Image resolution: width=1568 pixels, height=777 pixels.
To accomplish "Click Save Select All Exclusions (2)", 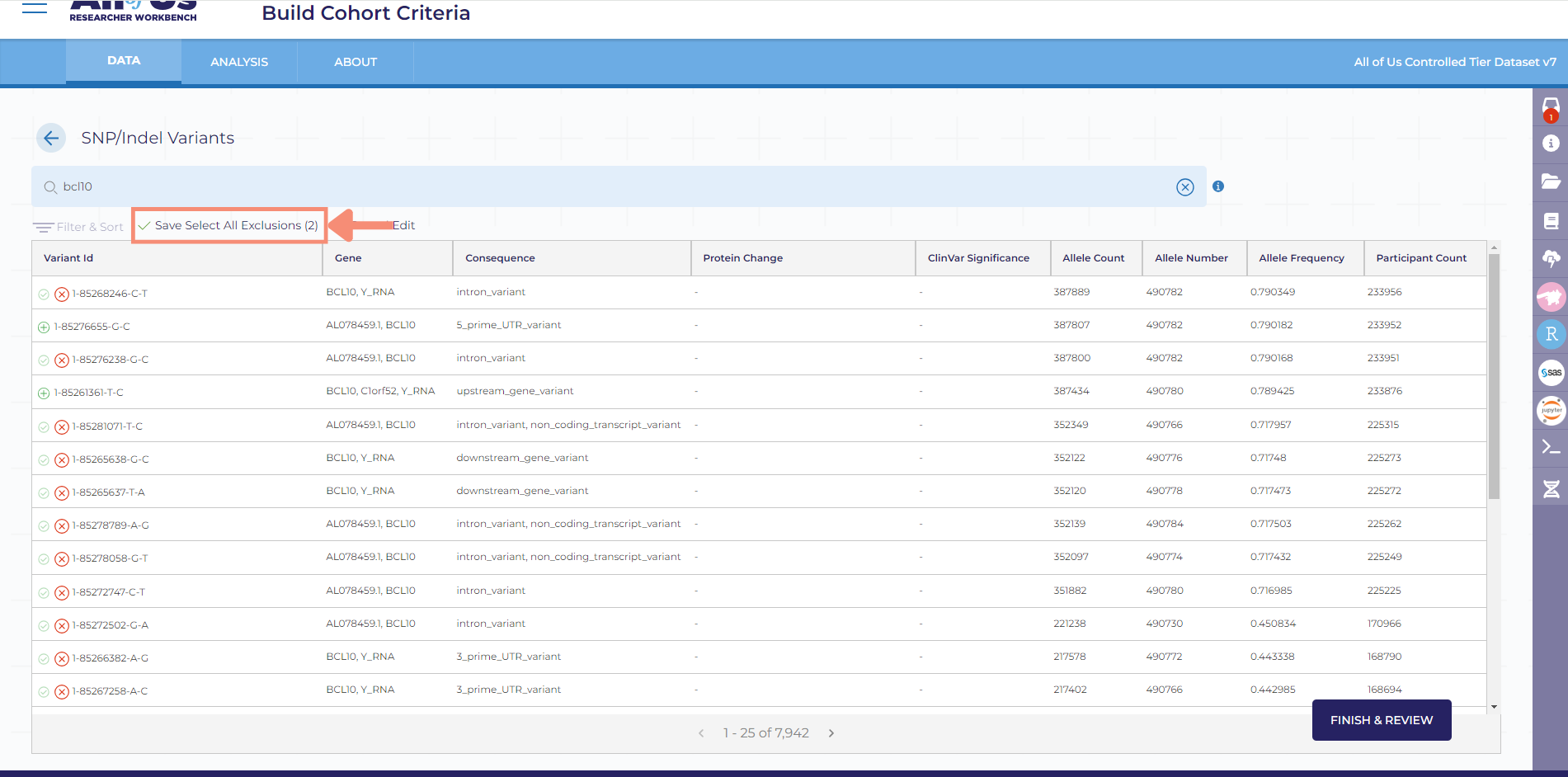I will [x=229, y=225].
